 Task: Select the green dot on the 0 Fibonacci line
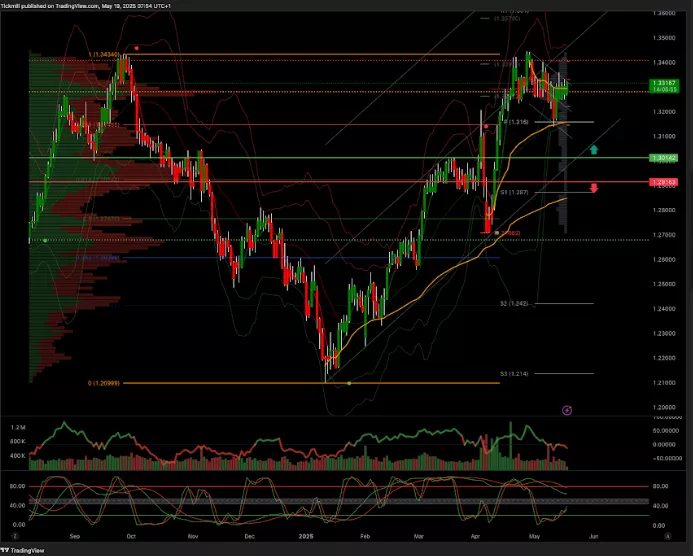348,383
